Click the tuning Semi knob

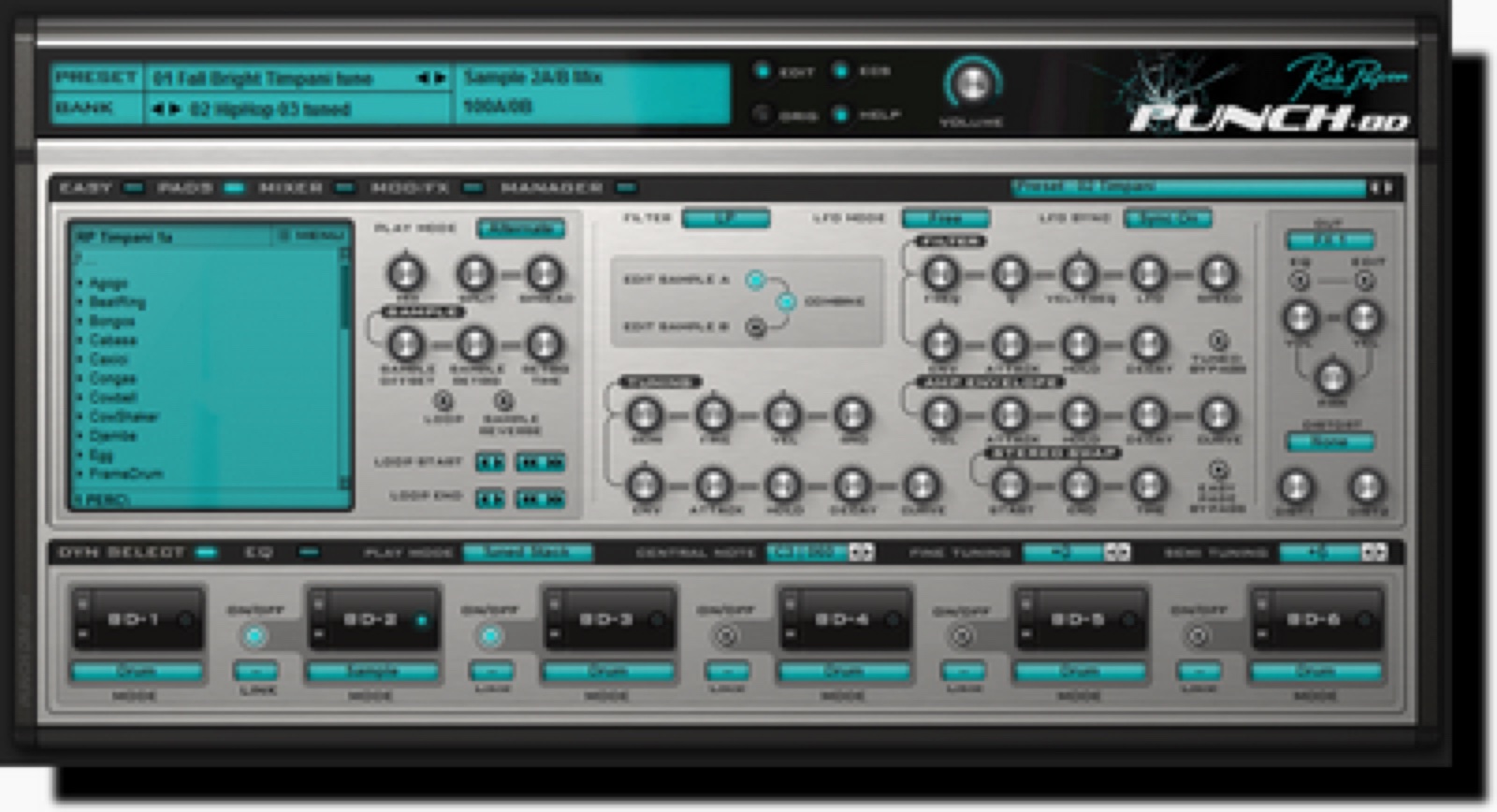644,413
